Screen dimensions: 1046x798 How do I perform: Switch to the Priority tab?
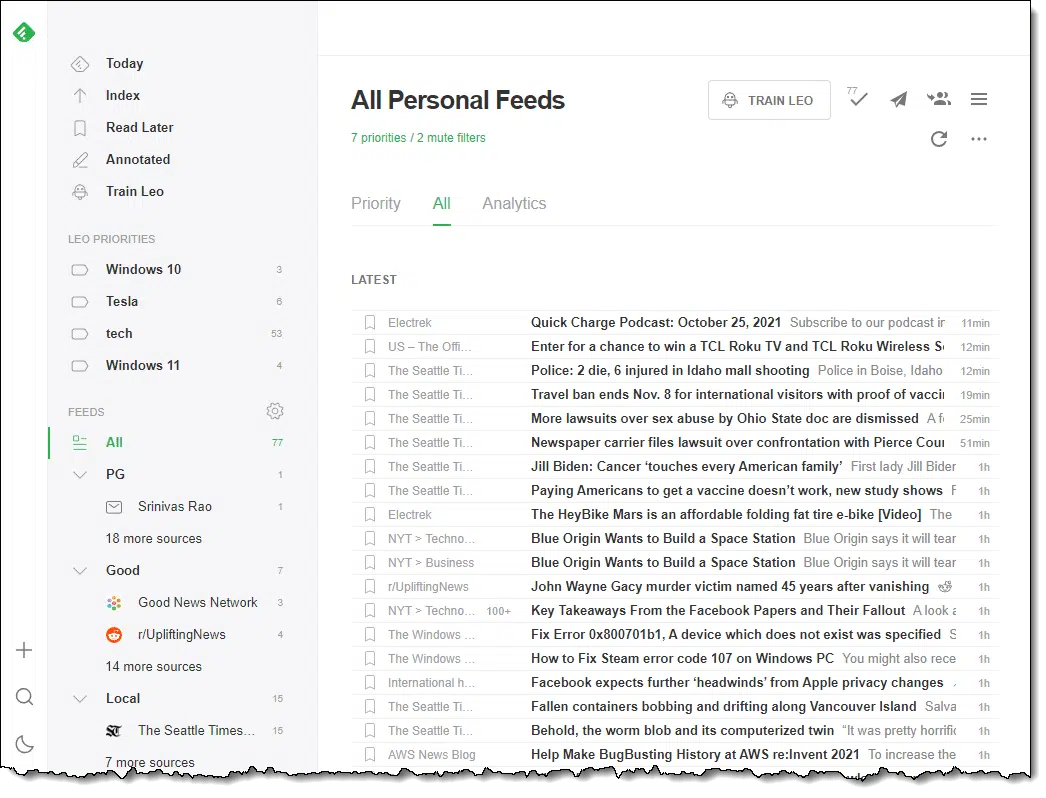pos(376,204)
